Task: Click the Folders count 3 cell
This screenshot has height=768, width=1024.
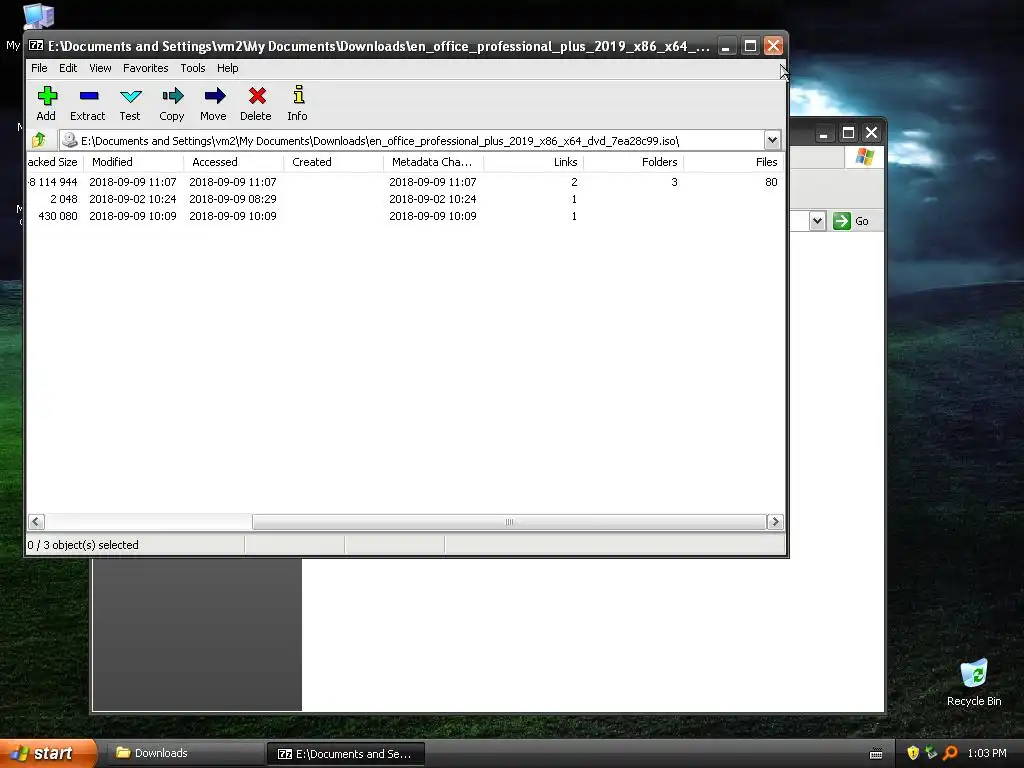Action: pos(674,182)
